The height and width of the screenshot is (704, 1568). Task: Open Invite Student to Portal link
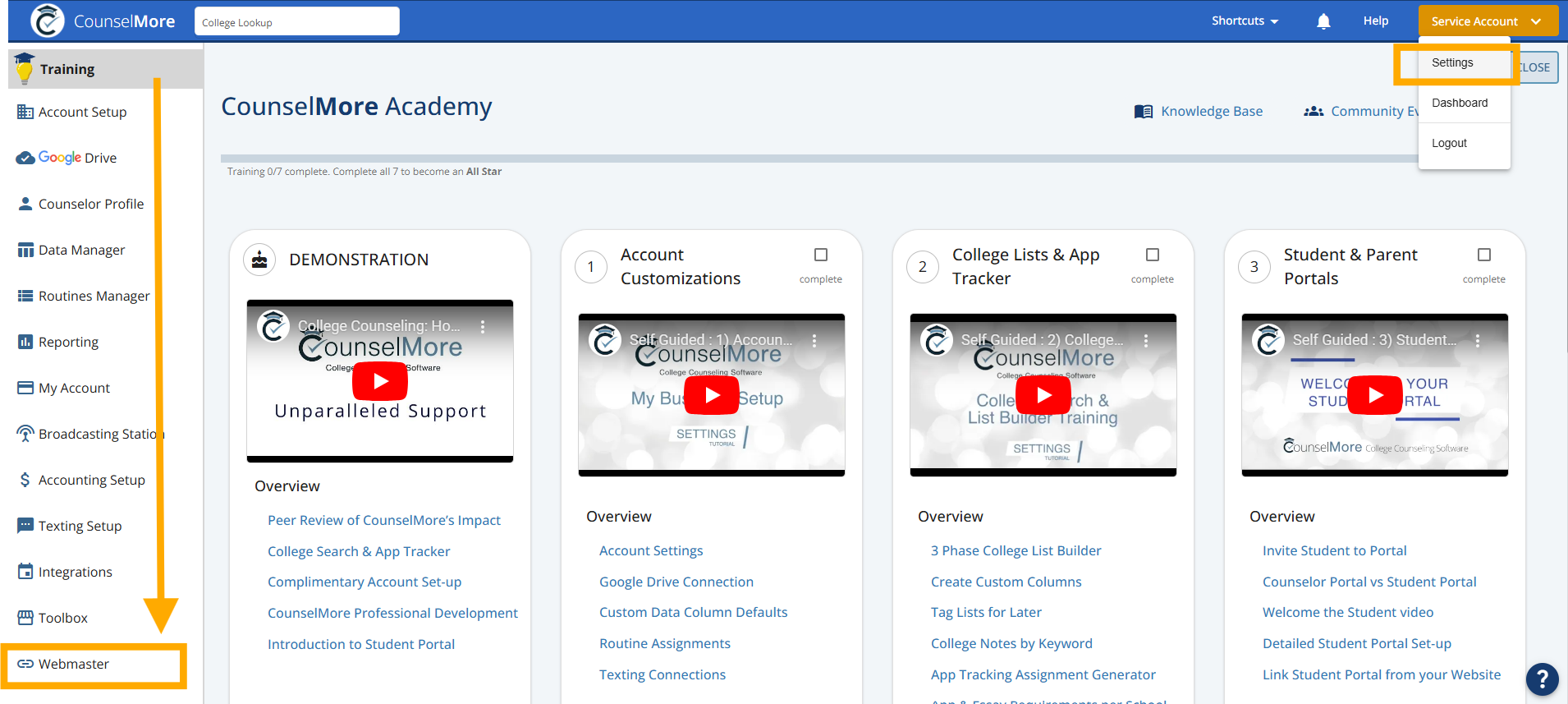(x=1335, y=550)
